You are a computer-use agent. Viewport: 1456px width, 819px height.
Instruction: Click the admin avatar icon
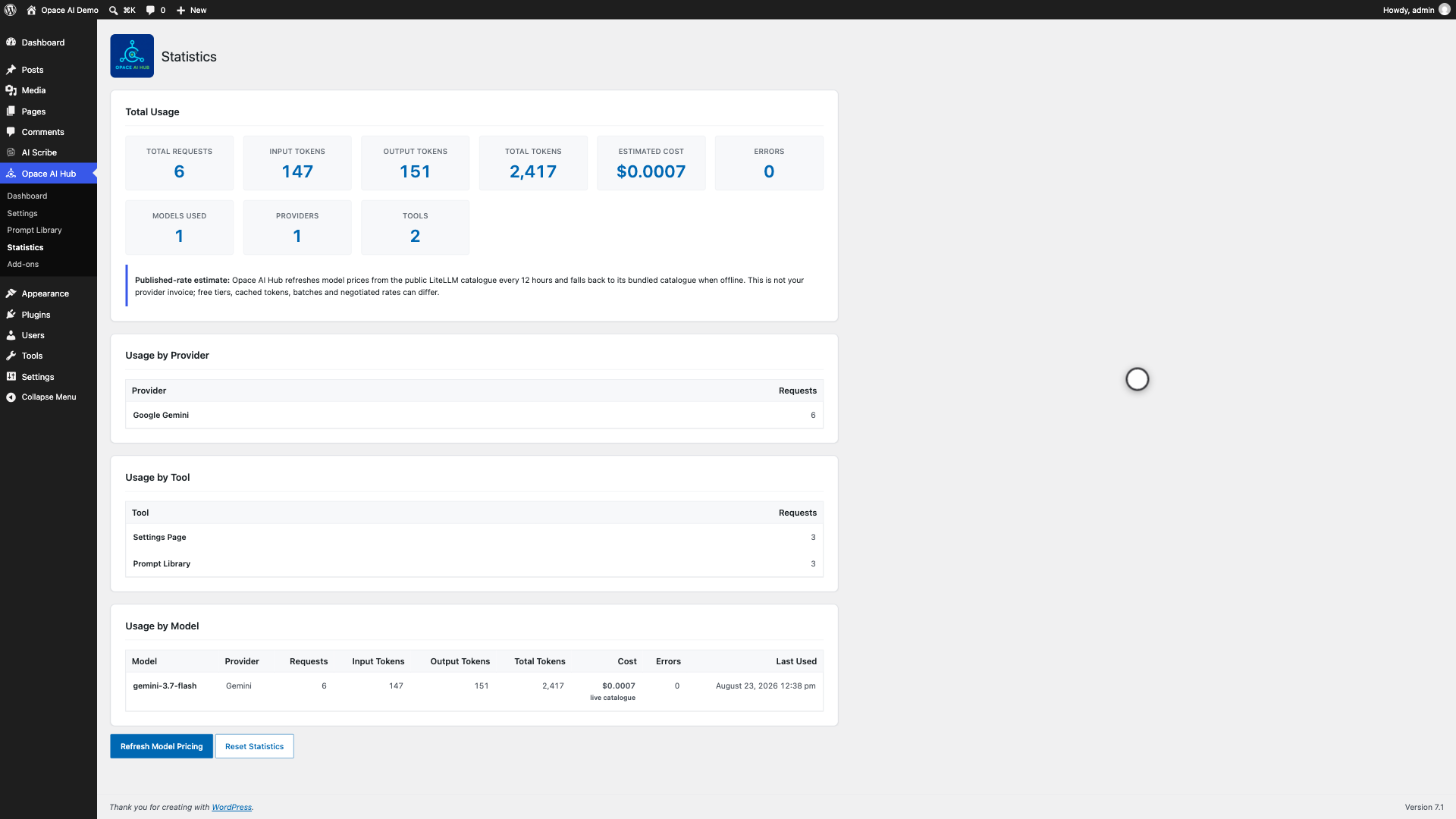[1444, 10]
